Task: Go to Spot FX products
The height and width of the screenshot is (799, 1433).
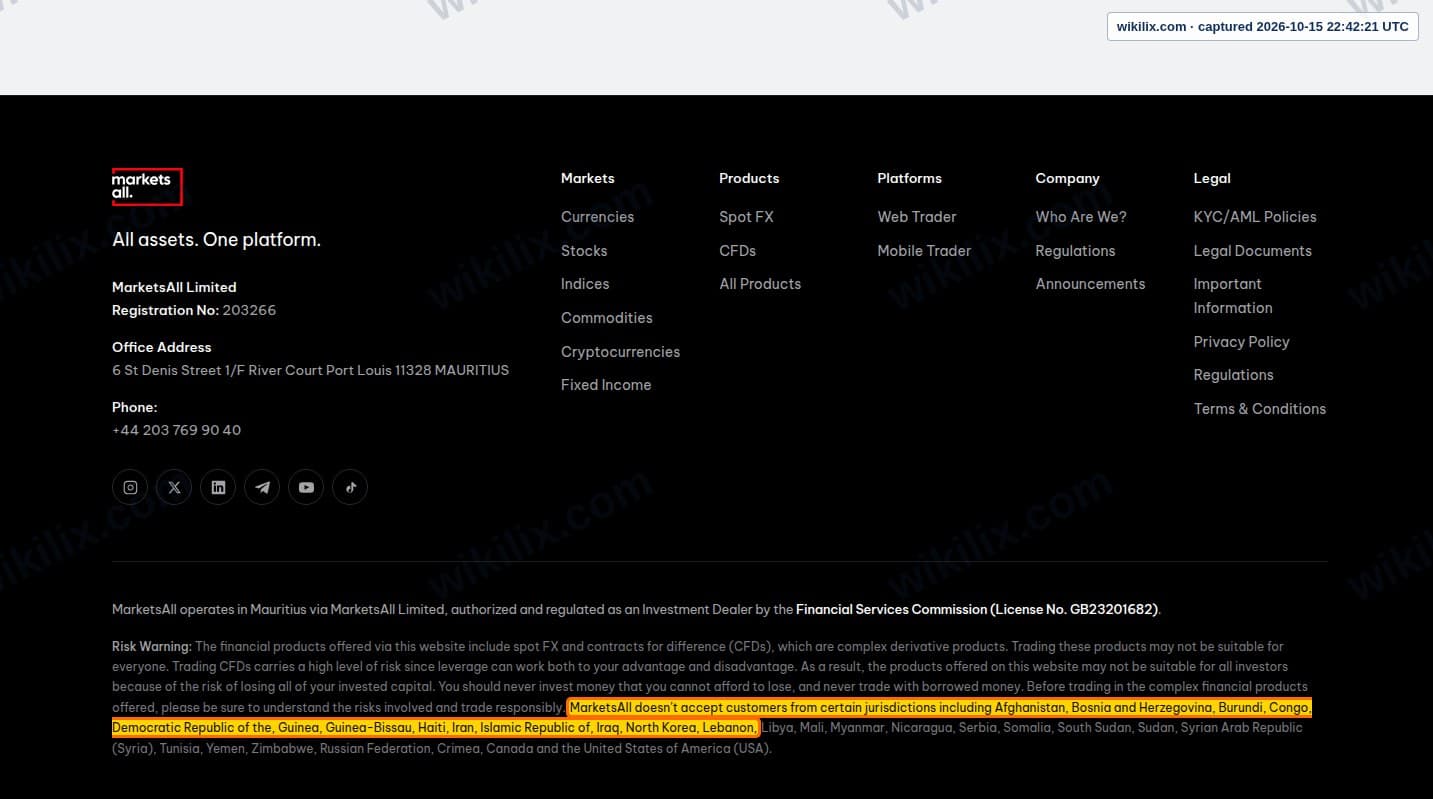Action: click(746, 217)
